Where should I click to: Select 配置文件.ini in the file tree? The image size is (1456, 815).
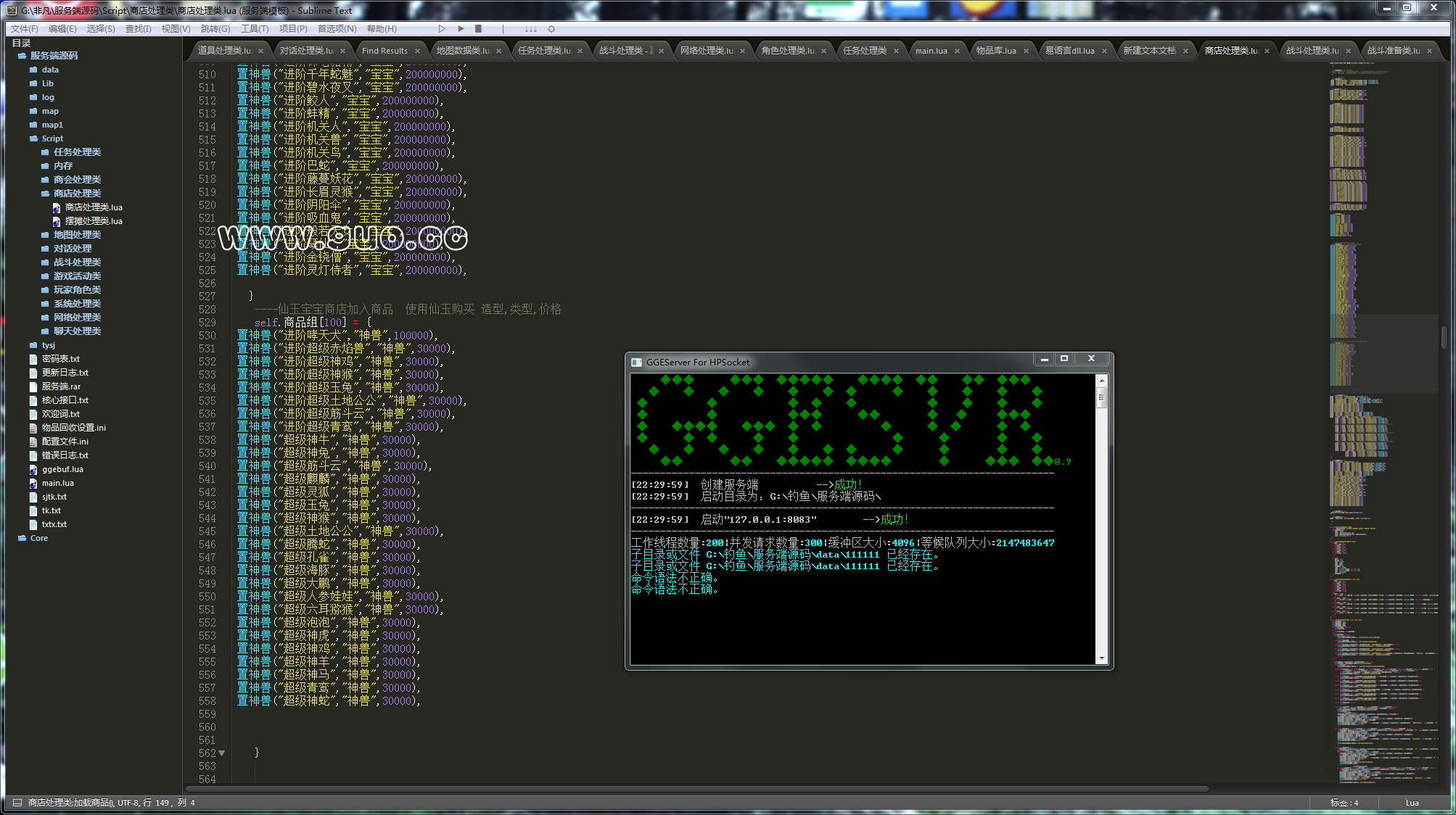65,442
